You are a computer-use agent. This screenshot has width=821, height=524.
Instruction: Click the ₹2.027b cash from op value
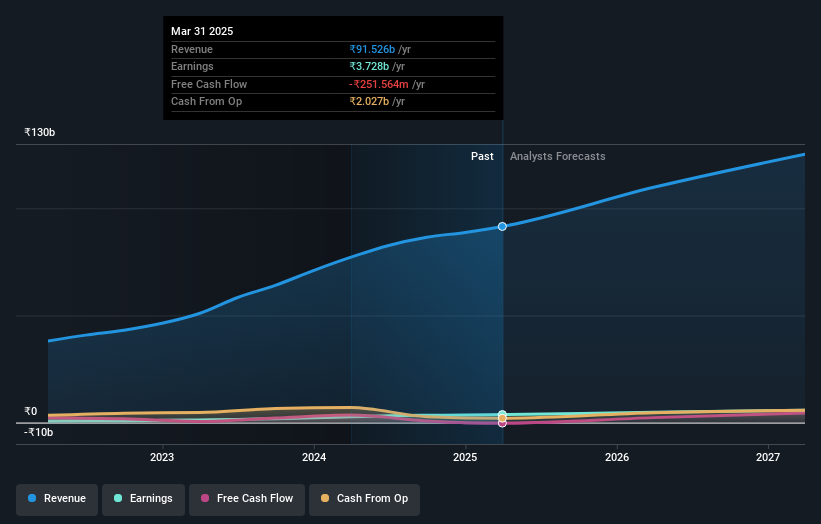(x=369, y=102)
